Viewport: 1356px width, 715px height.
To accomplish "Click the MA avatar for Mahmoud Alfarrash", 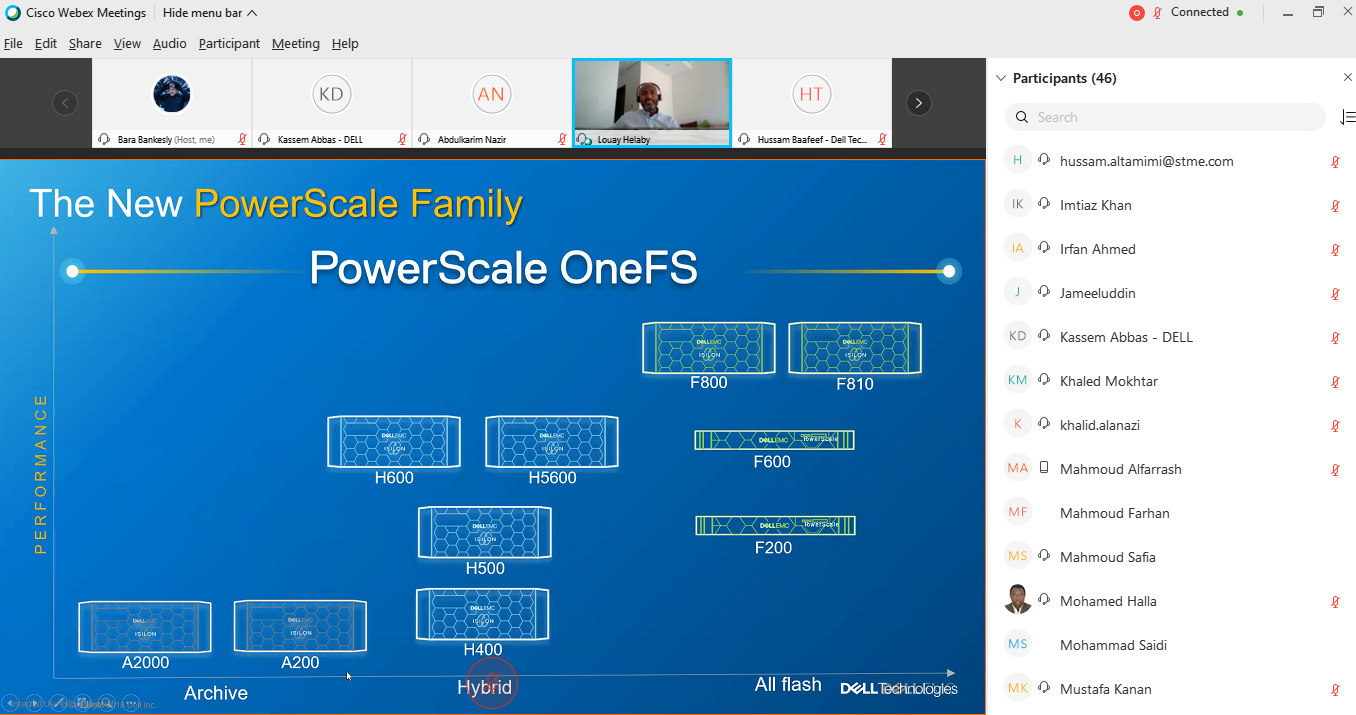I will click(x=1018, y=468).
